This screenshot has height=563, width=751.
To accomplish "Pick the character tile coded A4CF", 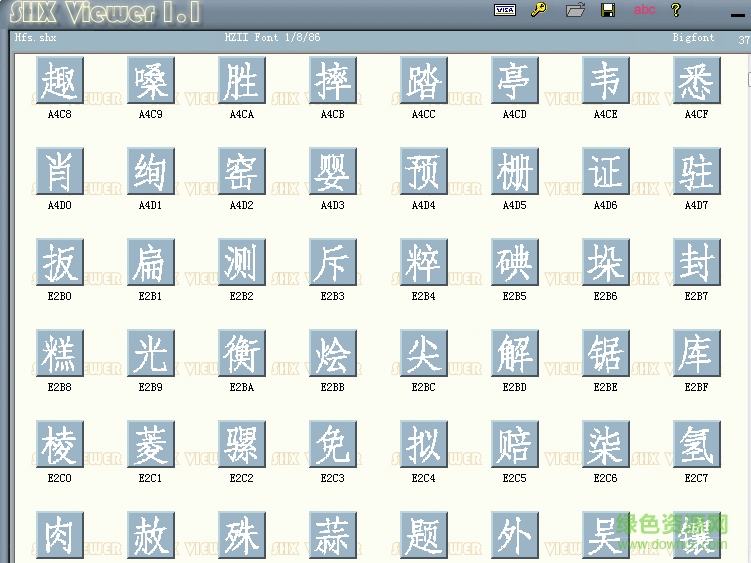I will pos(696,80).
